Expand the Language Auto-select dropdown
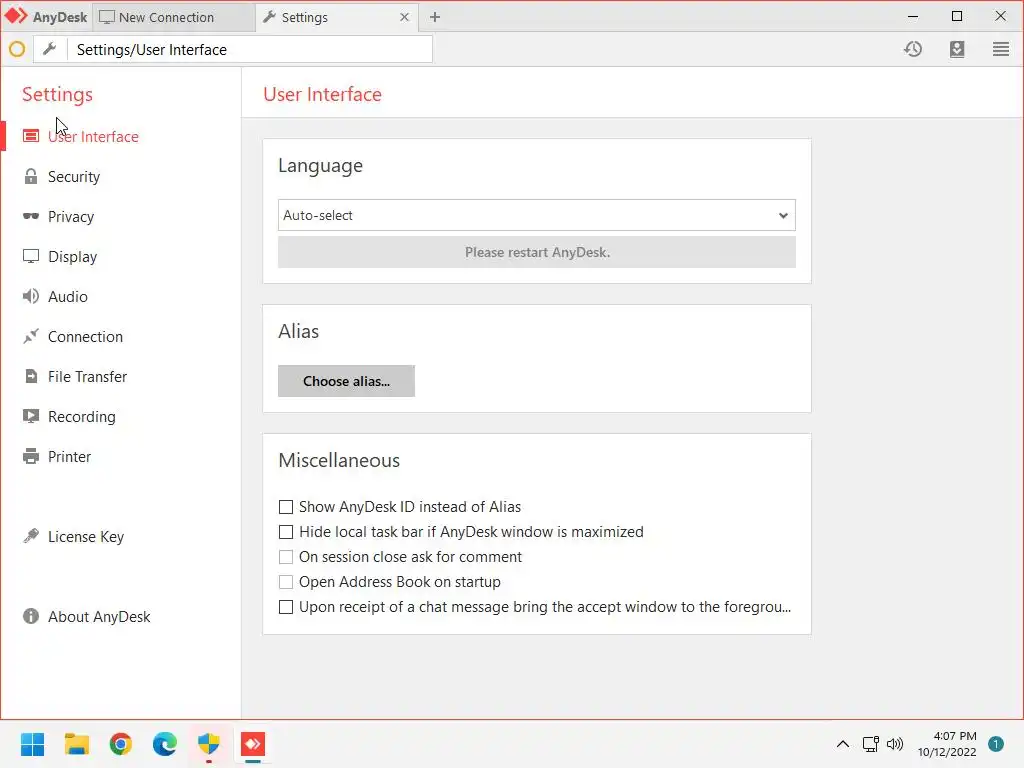Image resolution: width=1024 pixels, height=768 pixels. click(537, 215)
